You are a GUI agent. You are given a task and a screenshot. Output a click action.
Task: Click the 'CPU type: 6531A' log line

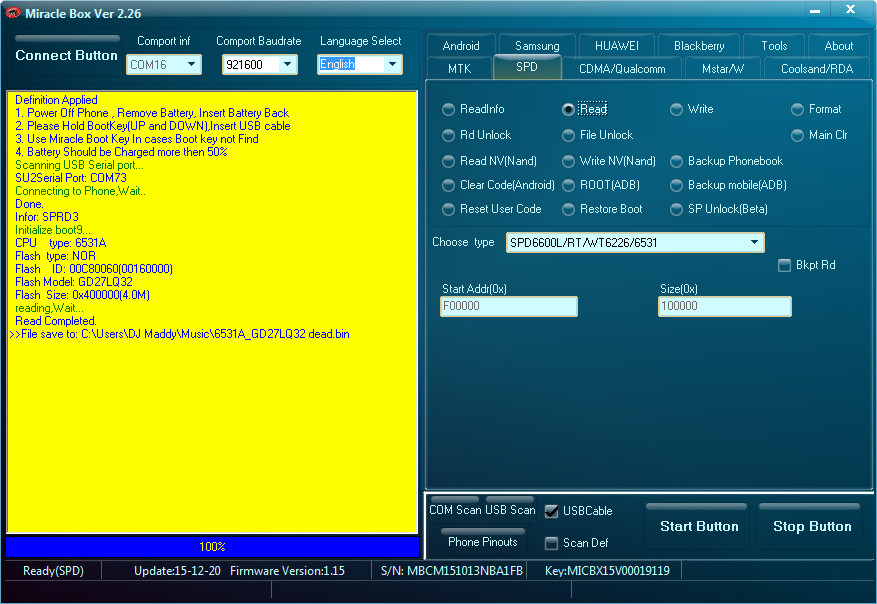tap(60, 243)
